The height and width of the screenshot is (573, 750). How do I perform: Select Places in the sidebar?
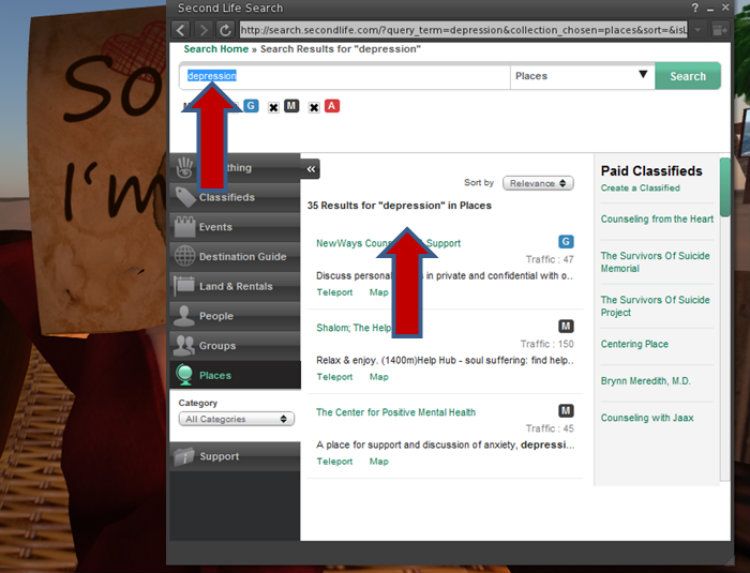coord(235,375)
